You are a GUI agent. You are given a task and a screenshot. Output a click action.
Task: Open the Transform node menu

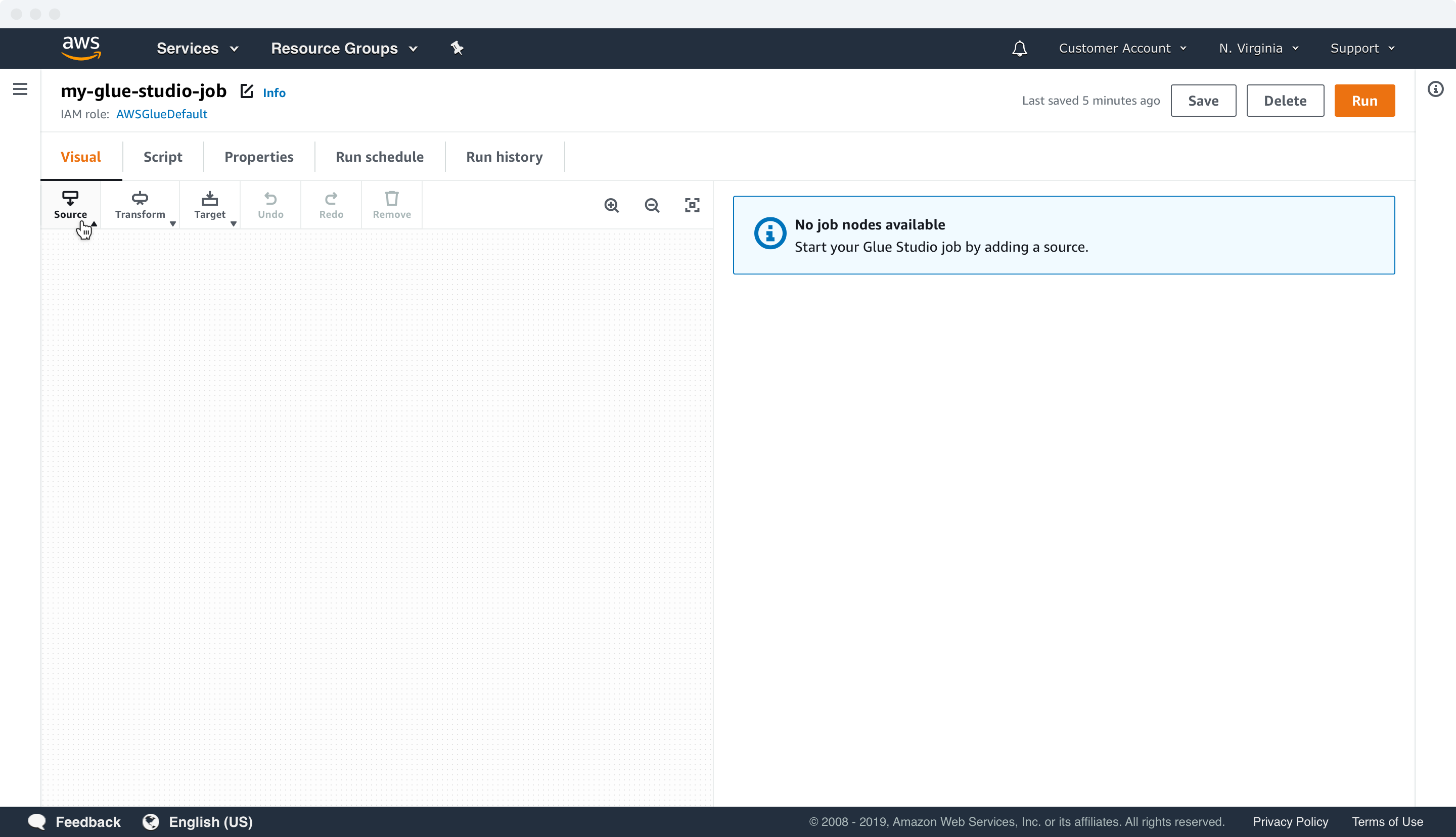tap(140, 205)
